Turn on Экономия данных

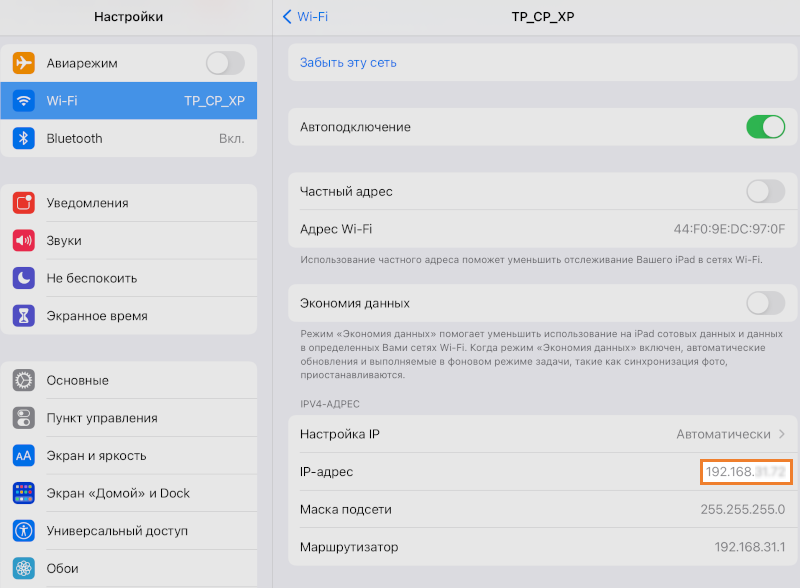pos(765,303)
